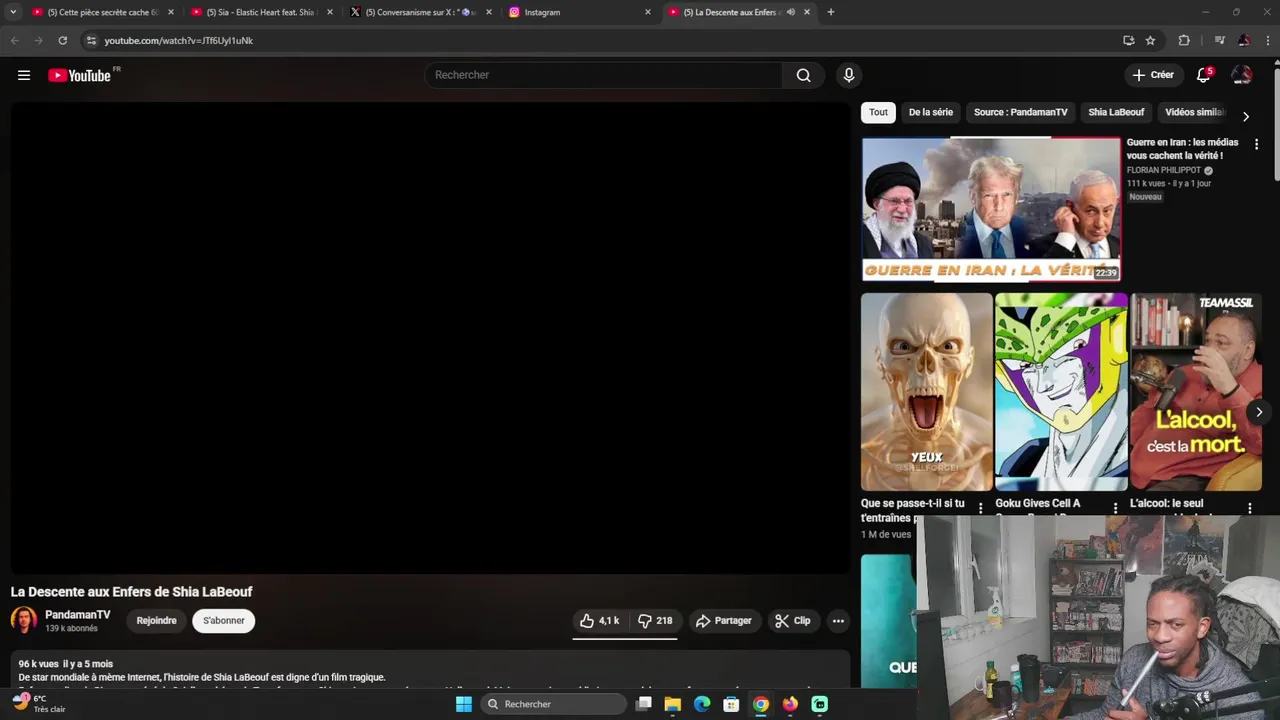Screen dimensions: 1280x720
Task: View site information icon in address bar
Action: click(91, 40)
